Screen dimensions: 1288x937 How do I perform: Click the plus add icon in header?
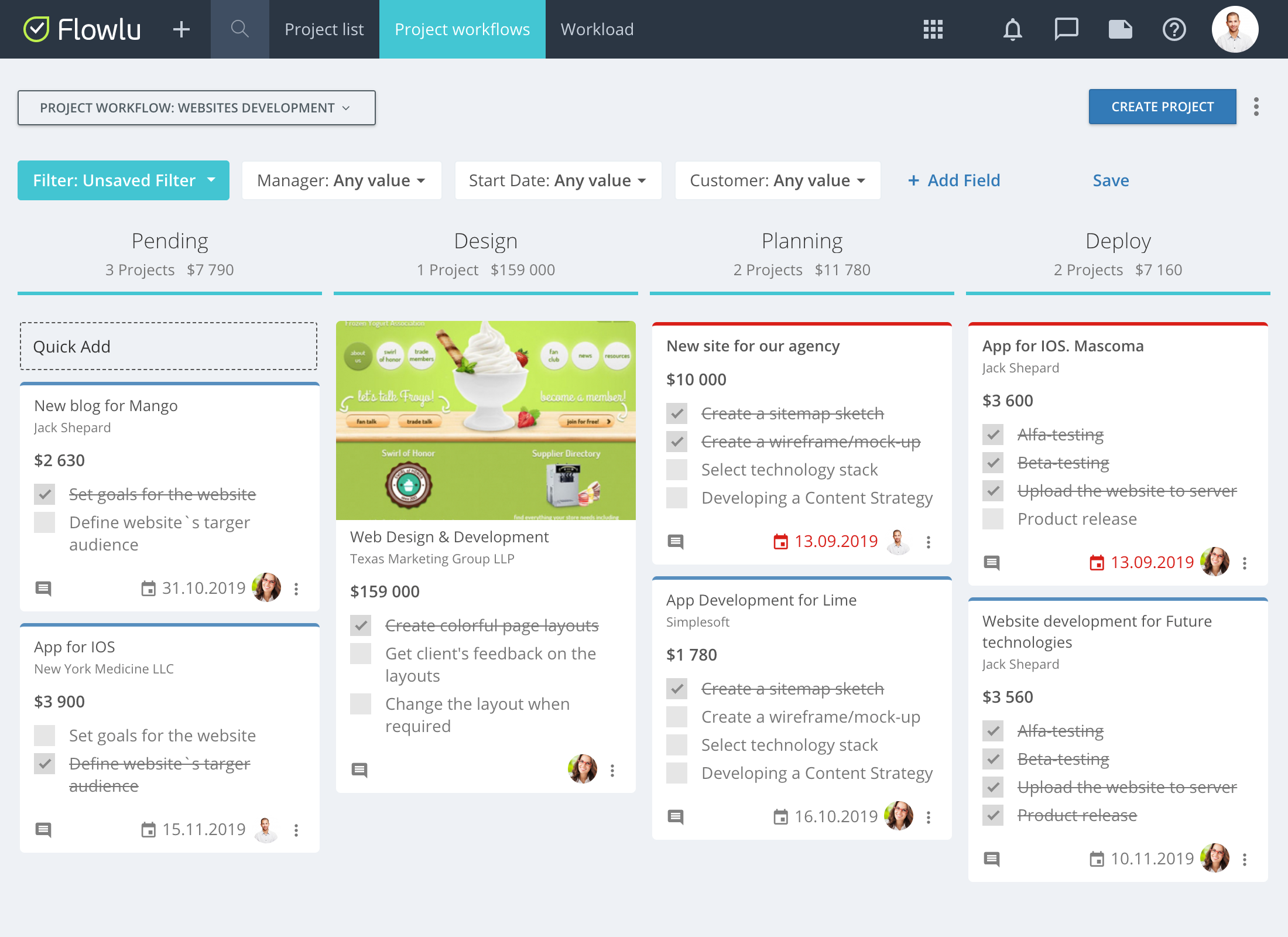[181, 29]
